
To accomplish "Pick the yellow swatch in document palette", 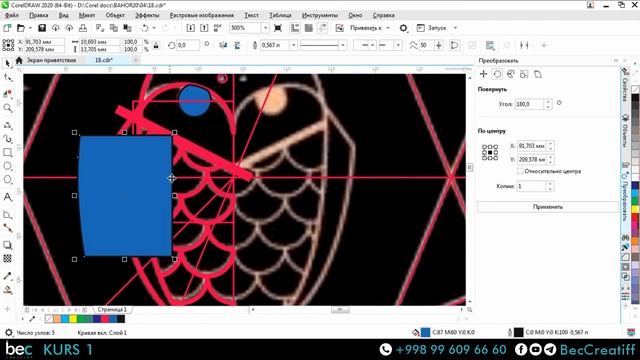I will 73,319.
